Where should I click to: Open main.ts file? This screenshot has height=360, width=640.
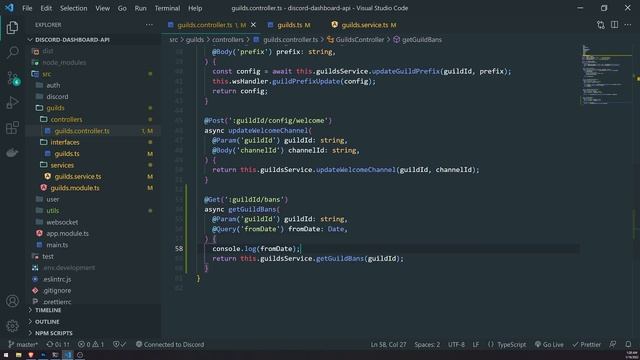pyautogui.click(x=57, y=245)
